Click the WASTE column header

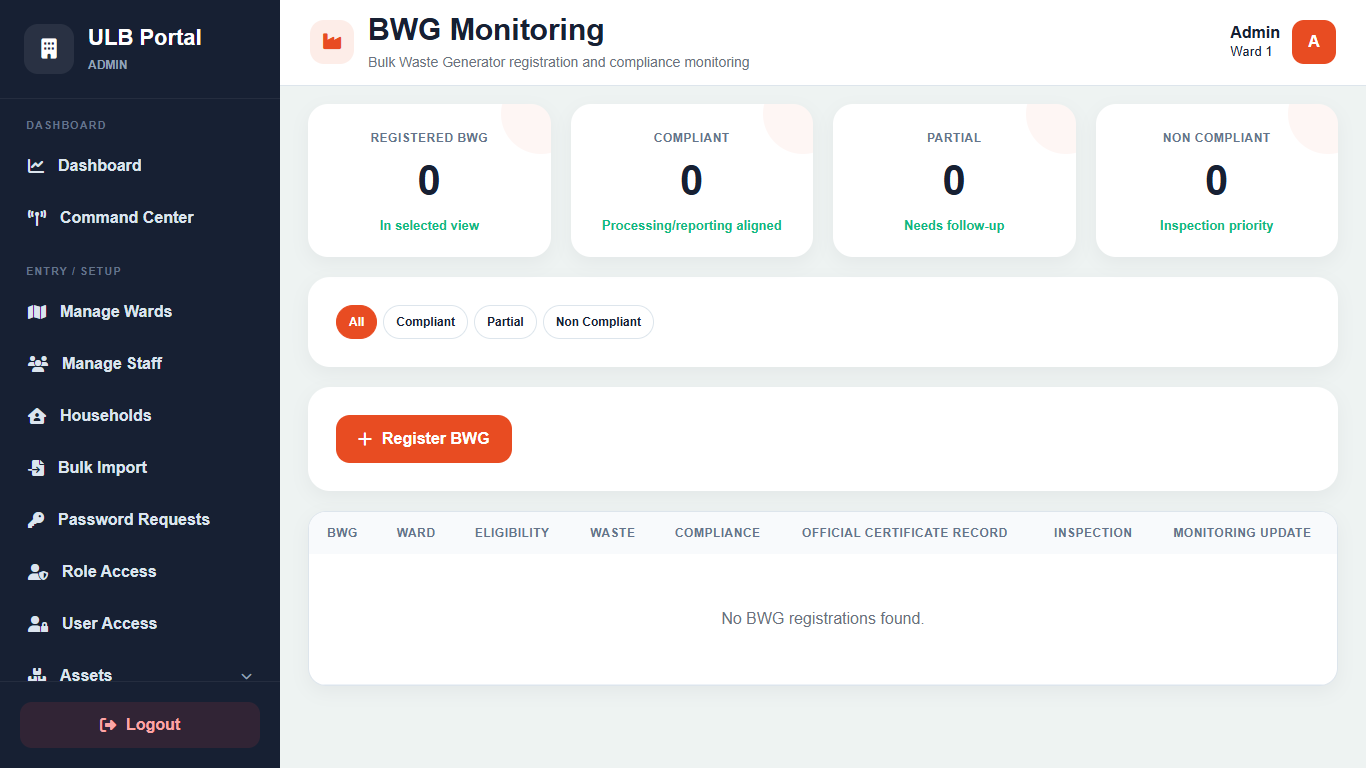click(x=612, y=533)
